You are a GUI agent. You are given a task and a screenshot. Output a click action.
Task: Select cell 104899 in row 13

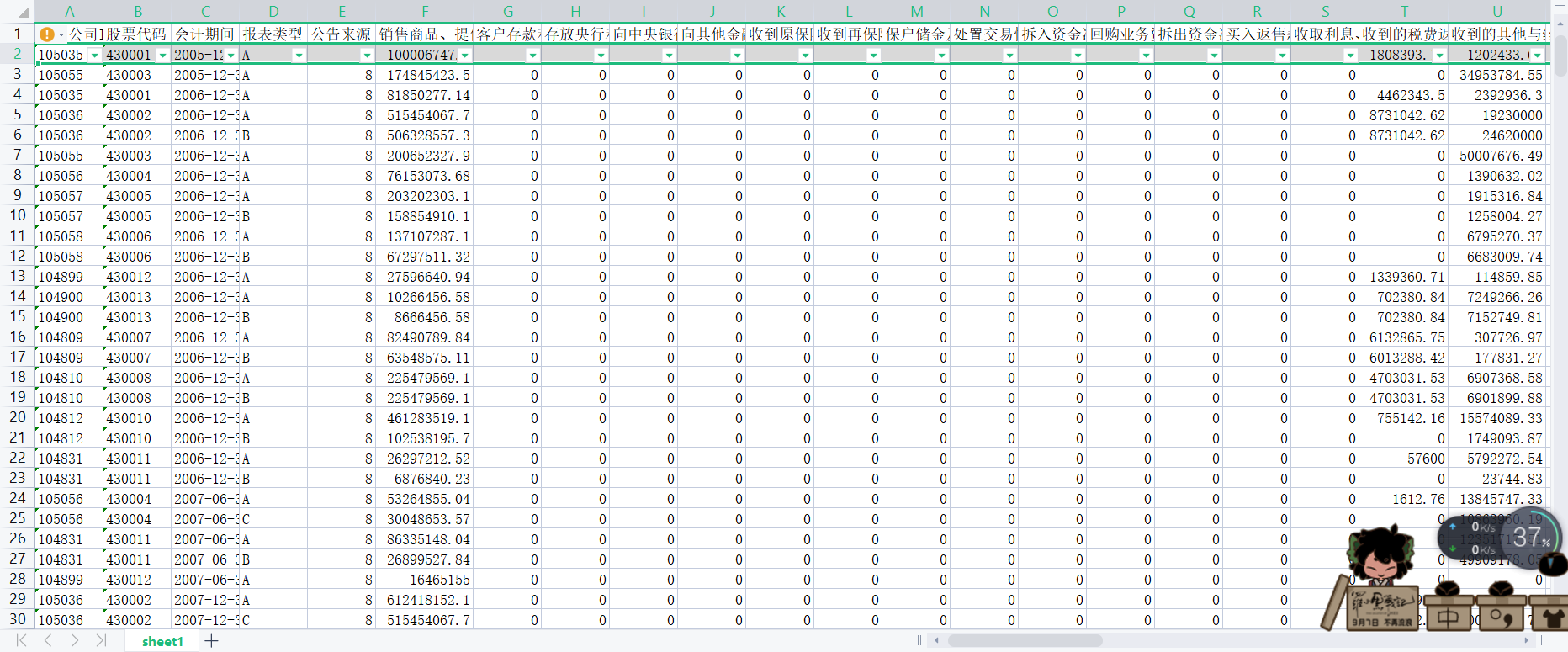click(69, 277)
